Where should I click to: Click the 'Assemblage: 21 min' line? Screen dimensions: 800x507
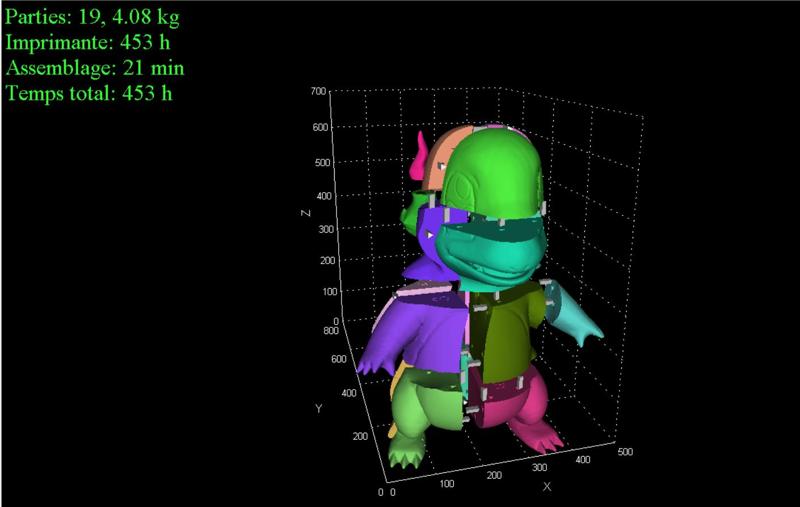coord(95,68)
